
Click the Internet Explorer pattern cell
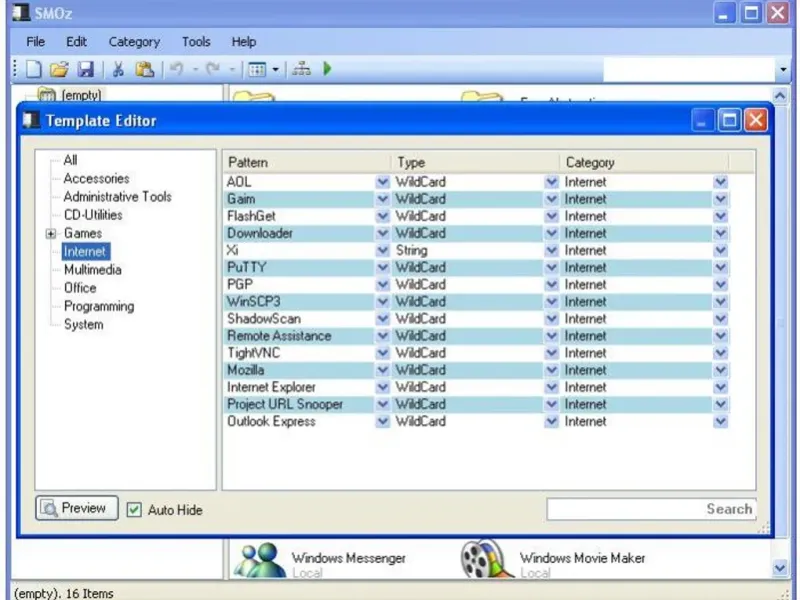click(299, 387)
